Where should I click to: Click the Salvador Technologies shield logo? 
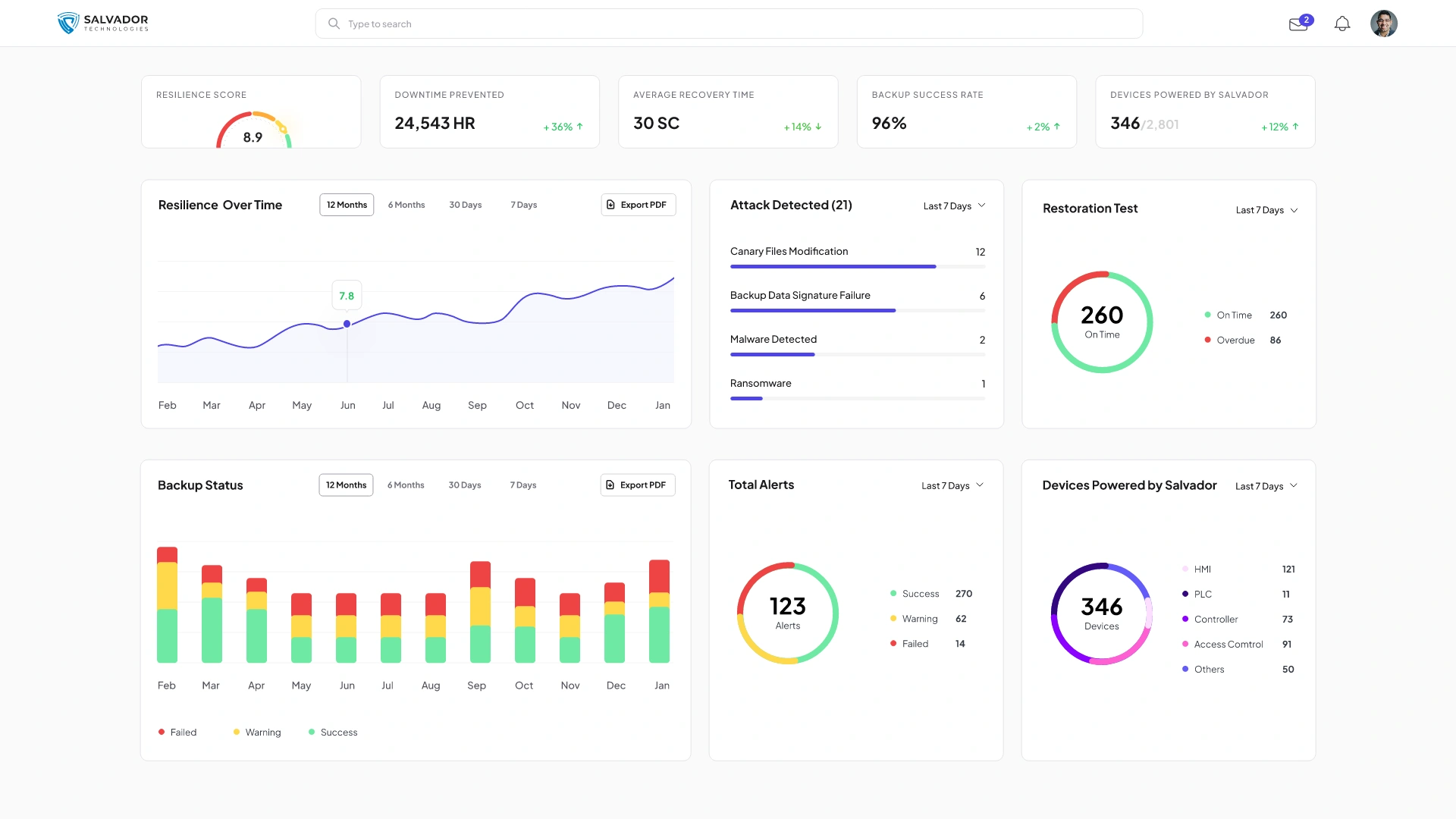(68, 23)
